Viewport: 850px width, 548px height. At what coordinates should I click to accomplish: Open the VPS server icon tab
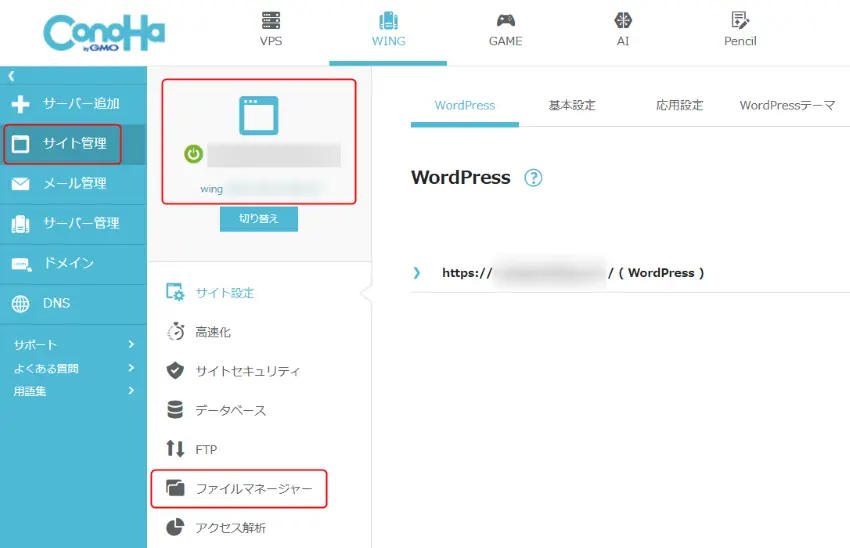tap(271, 21)
